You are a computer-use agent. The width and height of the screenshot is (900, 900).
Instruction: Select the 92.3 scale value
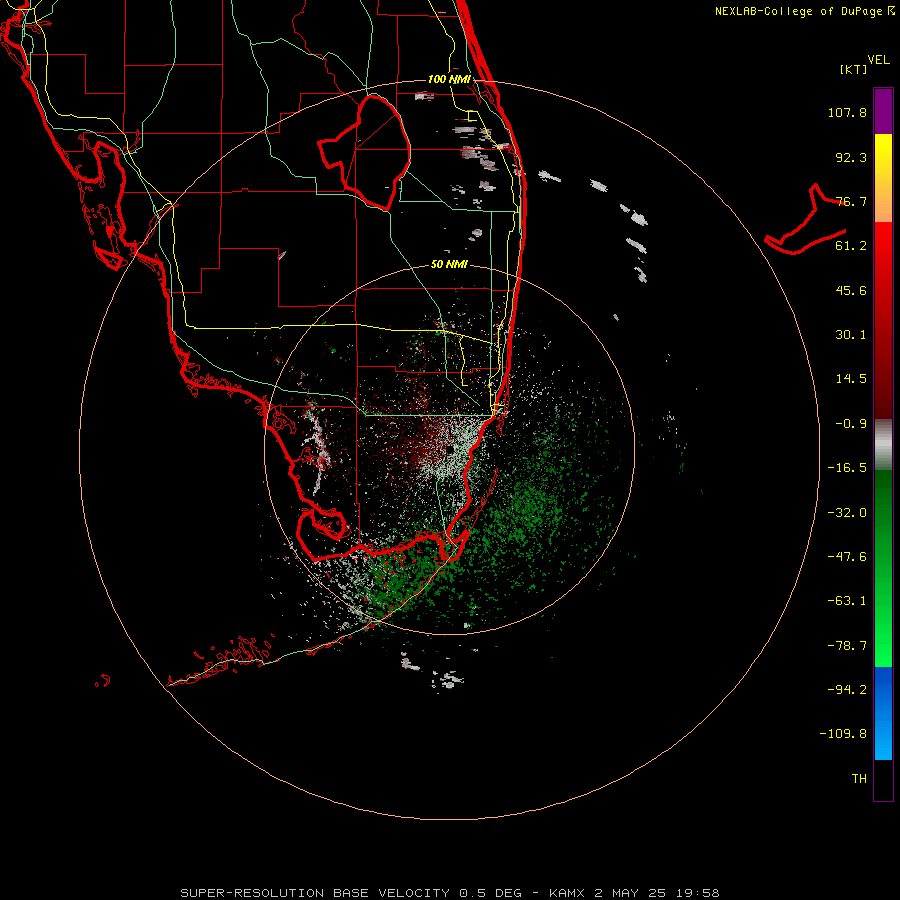coord(851,157)
